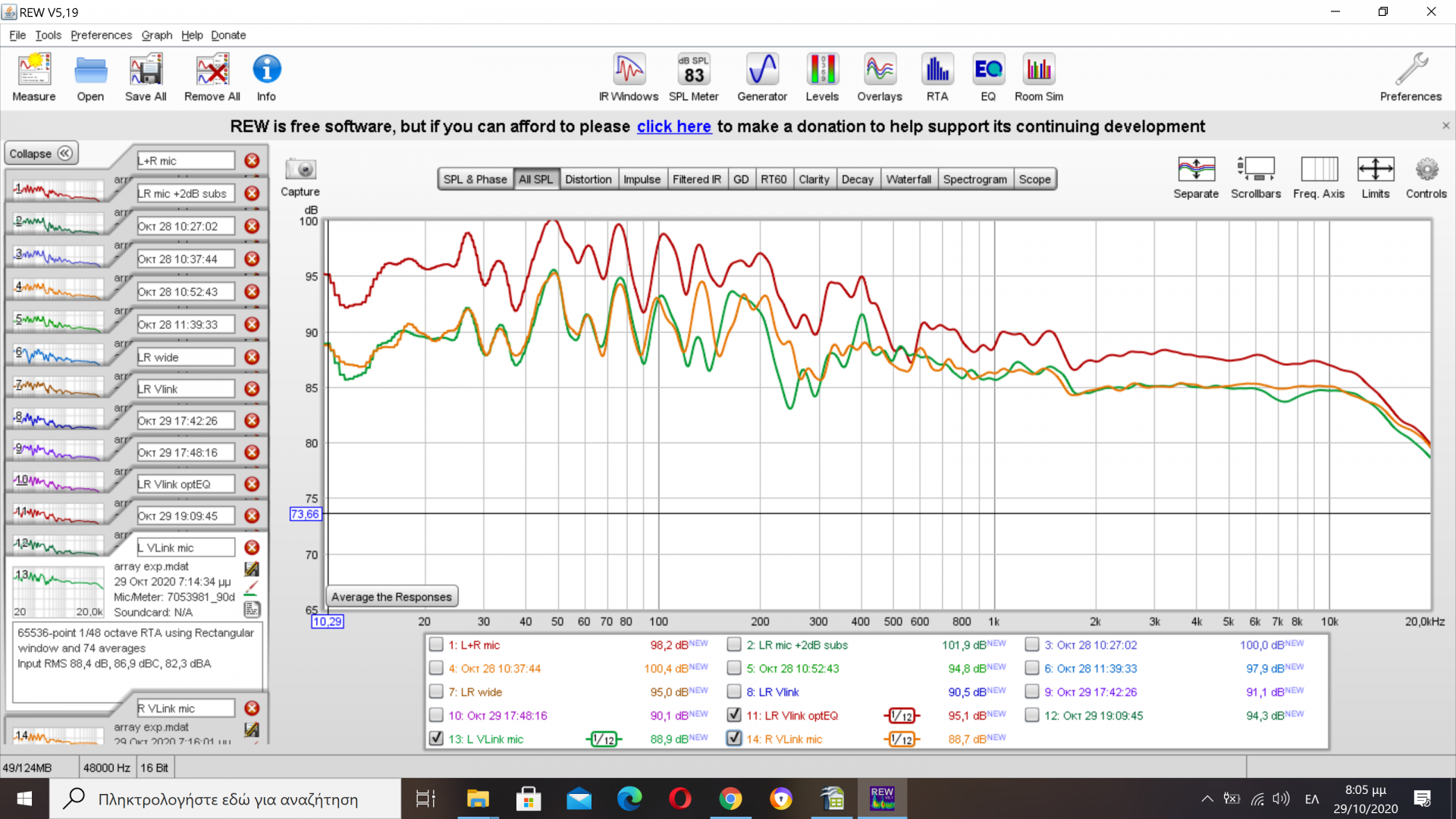This screenshot has height=819, width=1456.
Task: Switch the Freq. Axis mode
Action: tap(1319, 177)
